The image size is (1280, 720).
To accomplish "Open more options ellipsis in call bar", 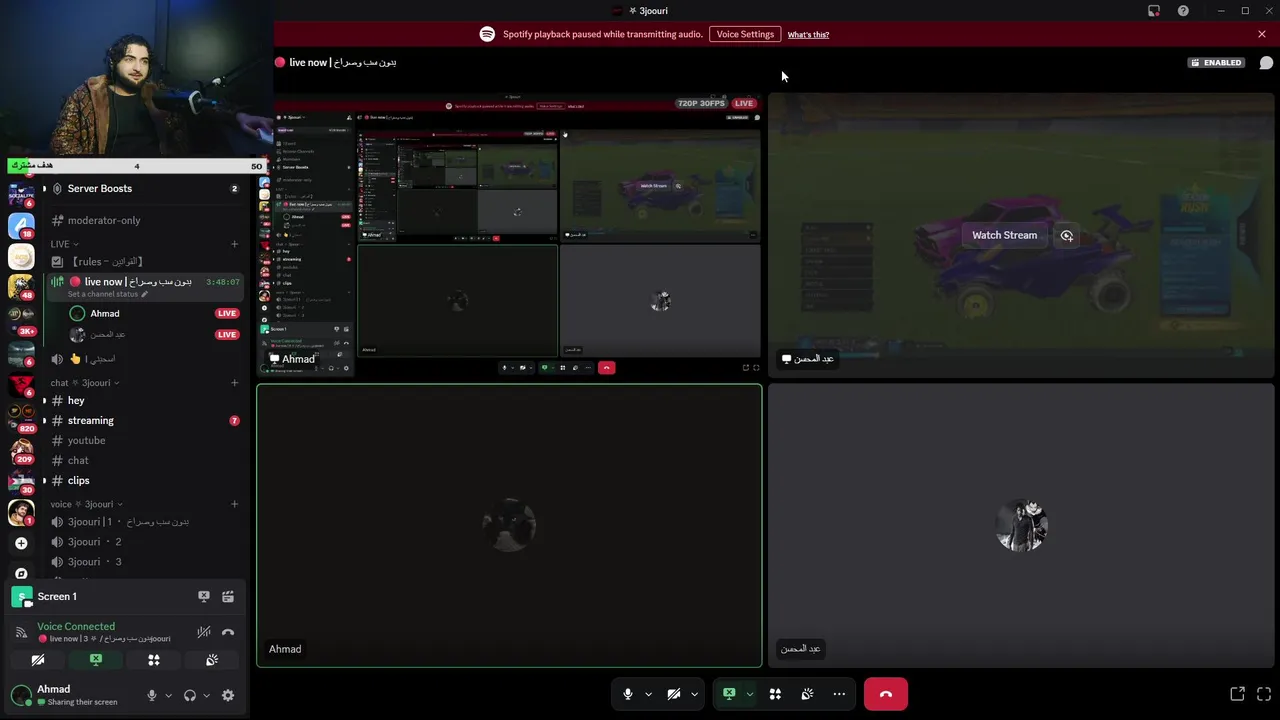I will (839, 694).
